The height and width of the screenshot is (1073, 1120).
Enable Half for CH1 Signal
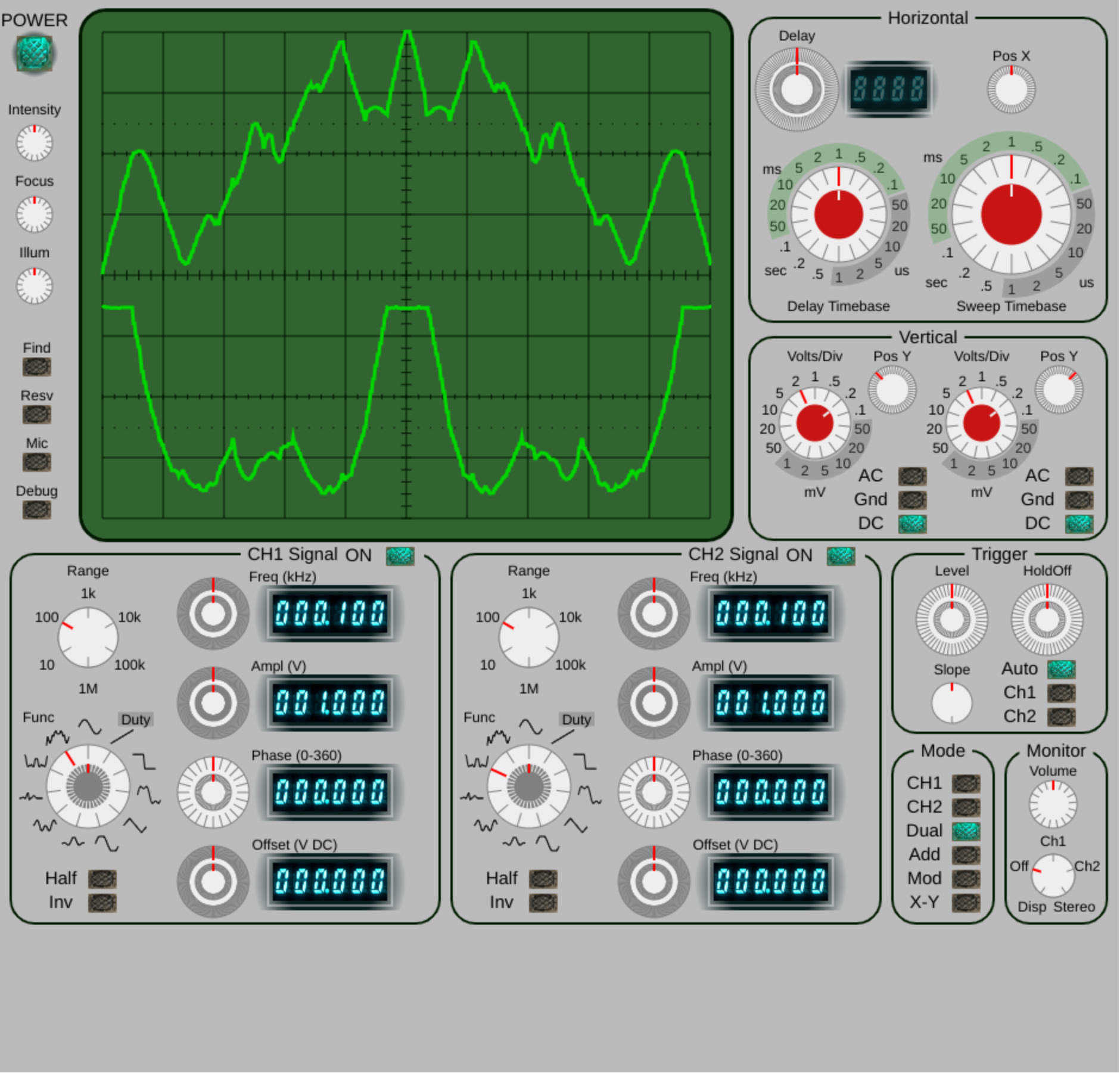tap(102, 879)
